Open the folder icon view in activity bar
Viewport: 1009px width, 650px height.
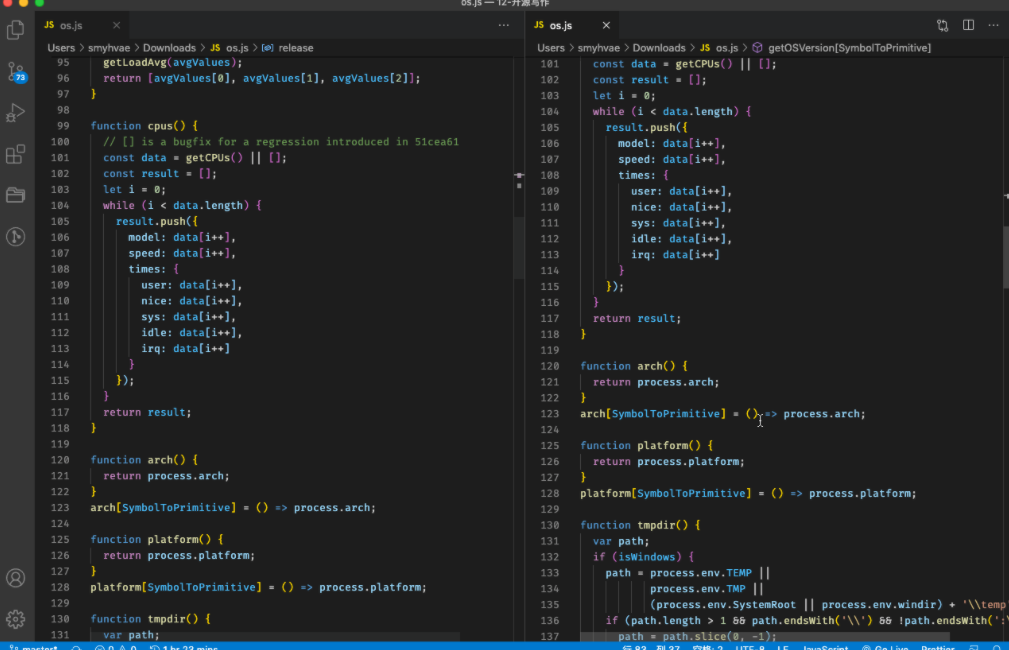point(15,195)
